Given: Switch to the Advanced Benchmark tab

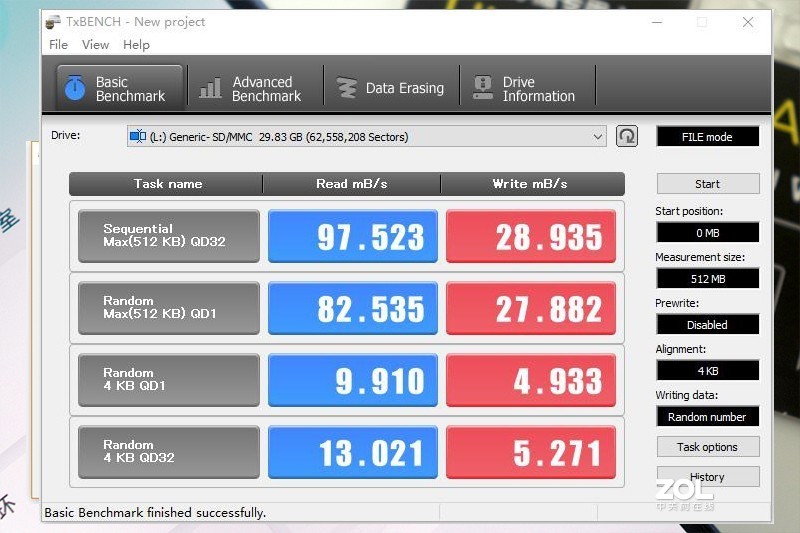Looking at the screenshot, I should (x=256, y=89).
